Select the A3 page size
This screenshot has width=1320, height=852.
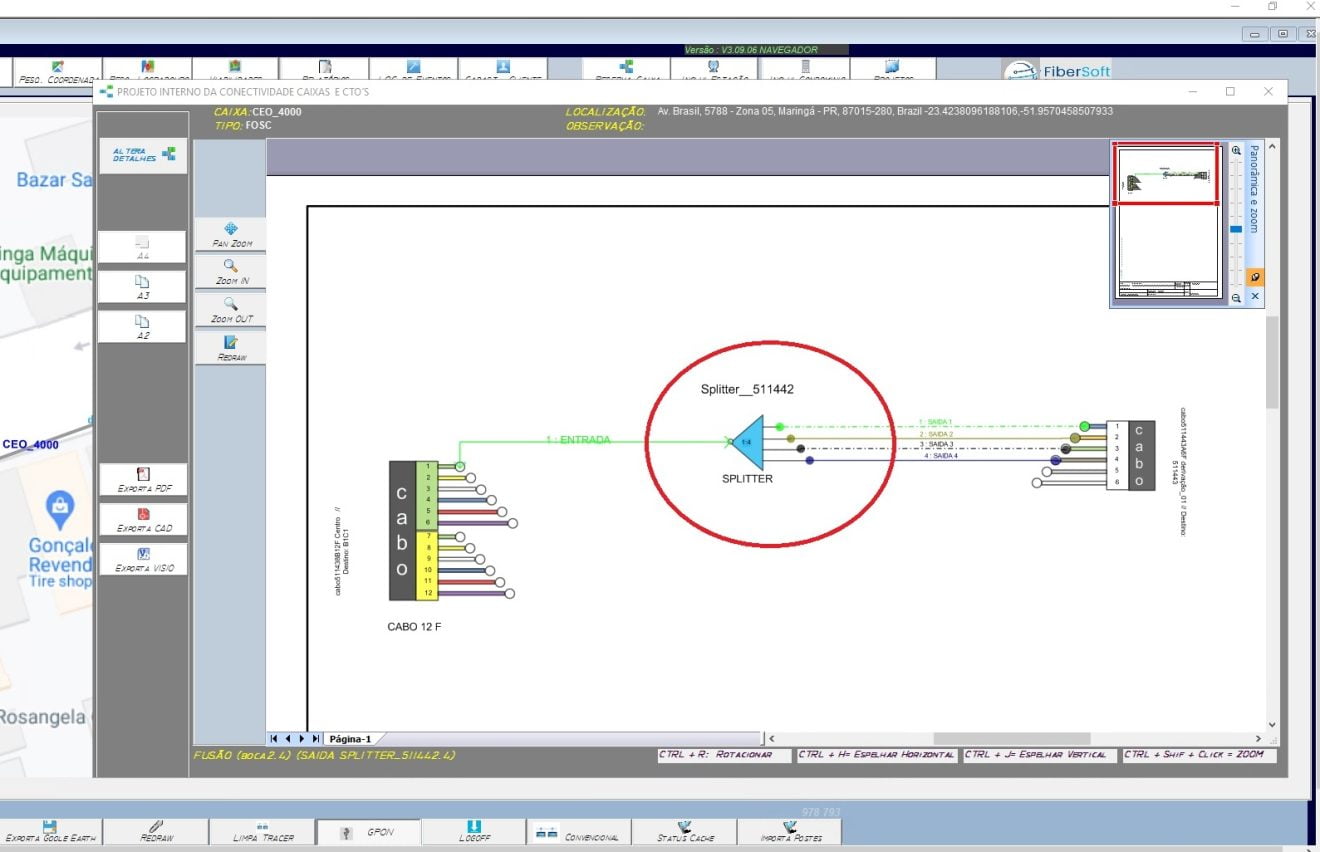(x=142, y=288)
